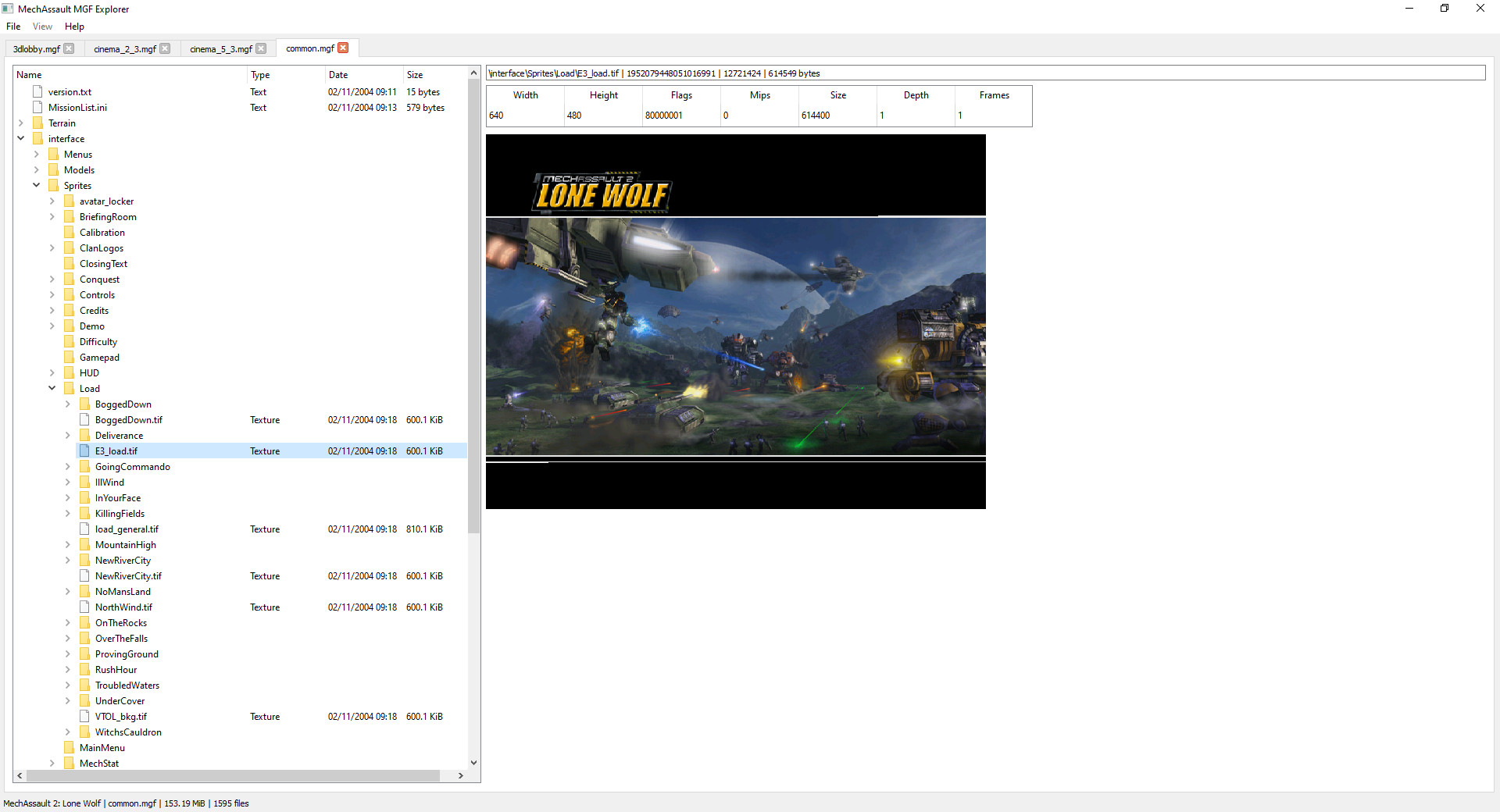Click the E3_load.tif file icon
This screenshot has height=812, width=1500.
[x=84, y=451]
